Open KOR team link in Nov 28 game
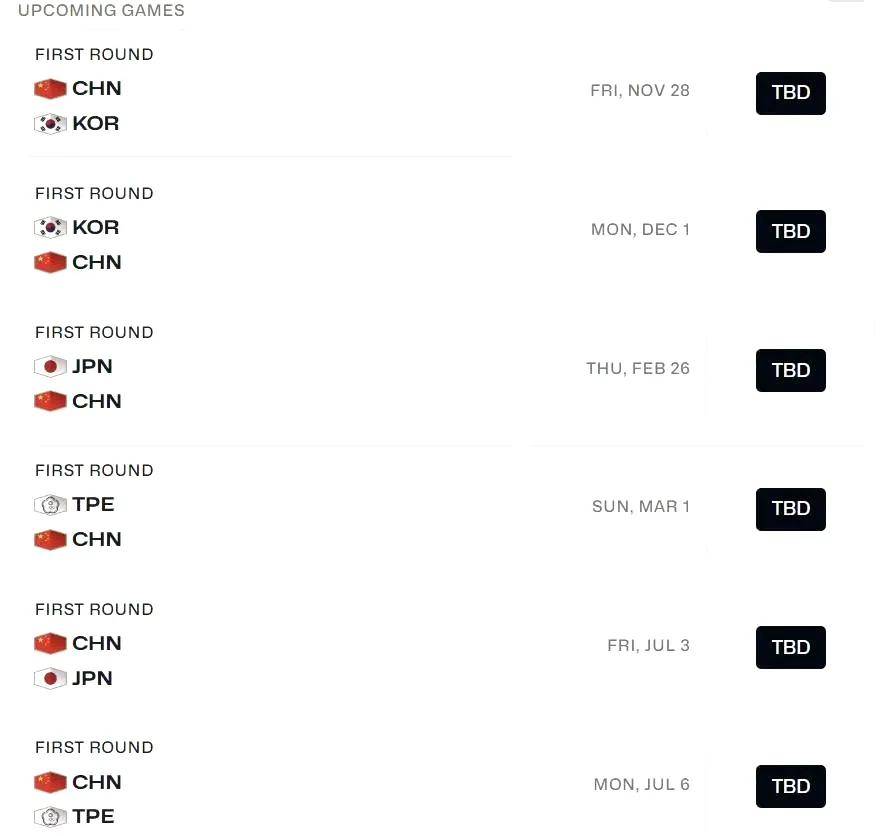The height and width of the screenshot is (836, 893). (x=96, y=124)
